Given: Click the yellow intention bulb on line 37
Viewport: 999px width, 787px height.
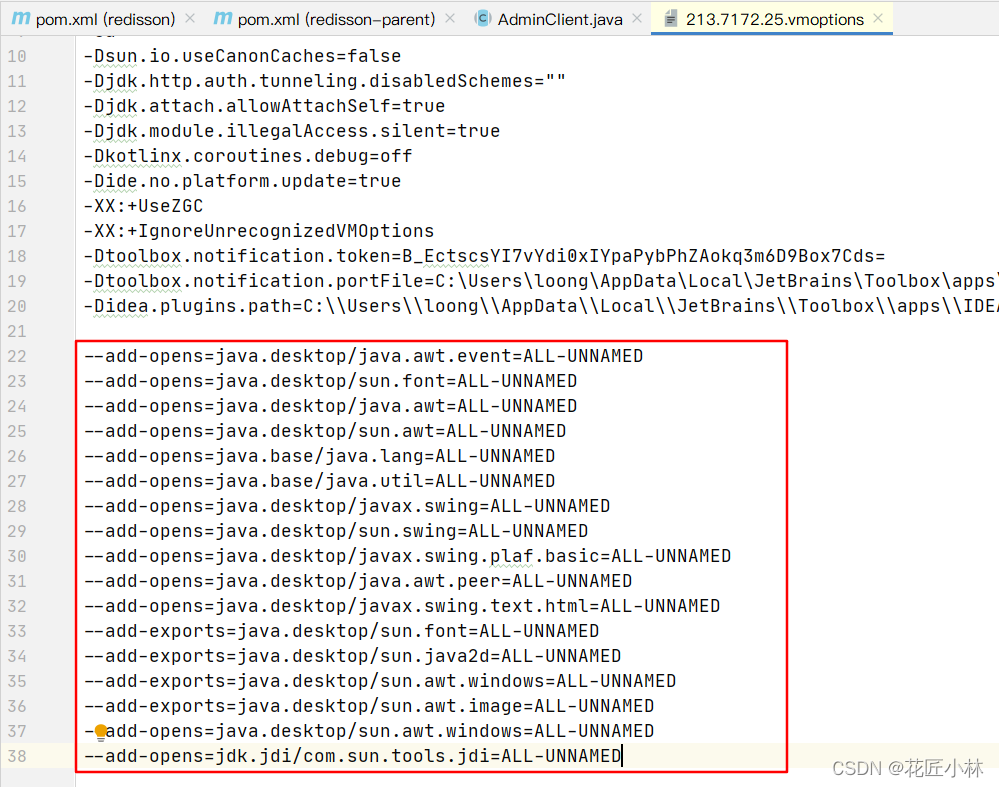Looking at the screenshot, I should [x=101, y=732].
